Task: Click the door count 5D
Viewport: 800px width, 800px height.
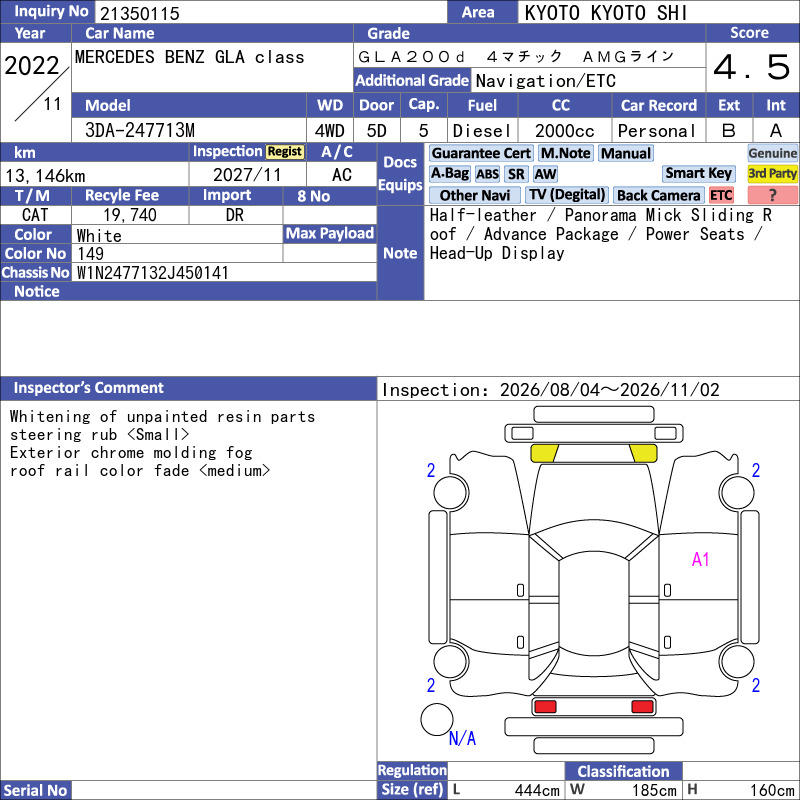Action: 377,131
